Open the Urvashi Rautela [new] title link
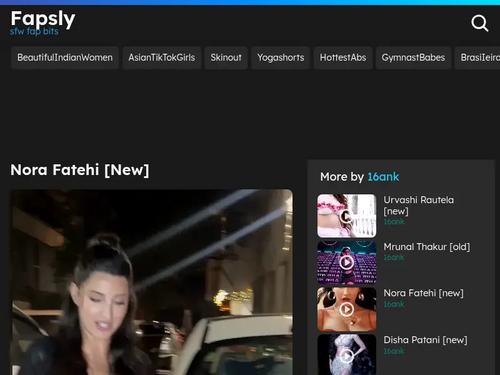 418,205
